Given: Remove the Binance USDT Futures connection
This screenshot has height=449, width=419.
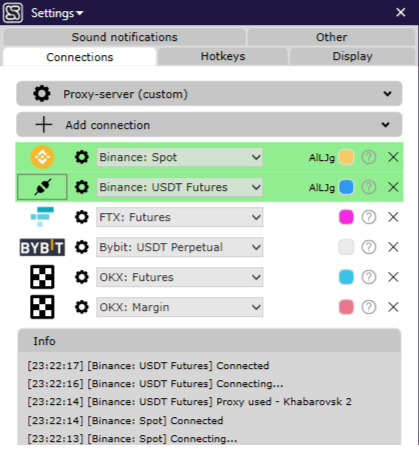Looking at the screenshot, I should pyautogui.click(x=393, y=187).
